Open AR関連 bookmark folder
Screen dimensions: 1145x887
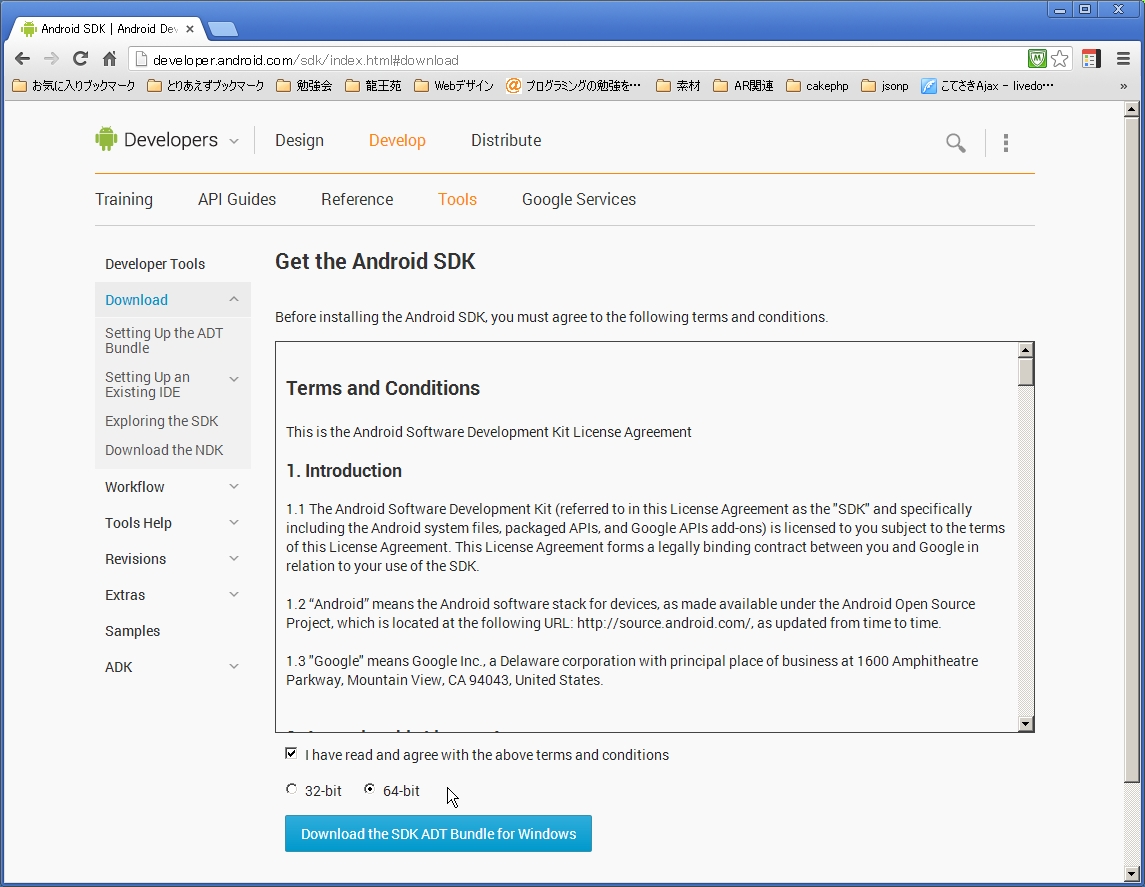(743, 86)
